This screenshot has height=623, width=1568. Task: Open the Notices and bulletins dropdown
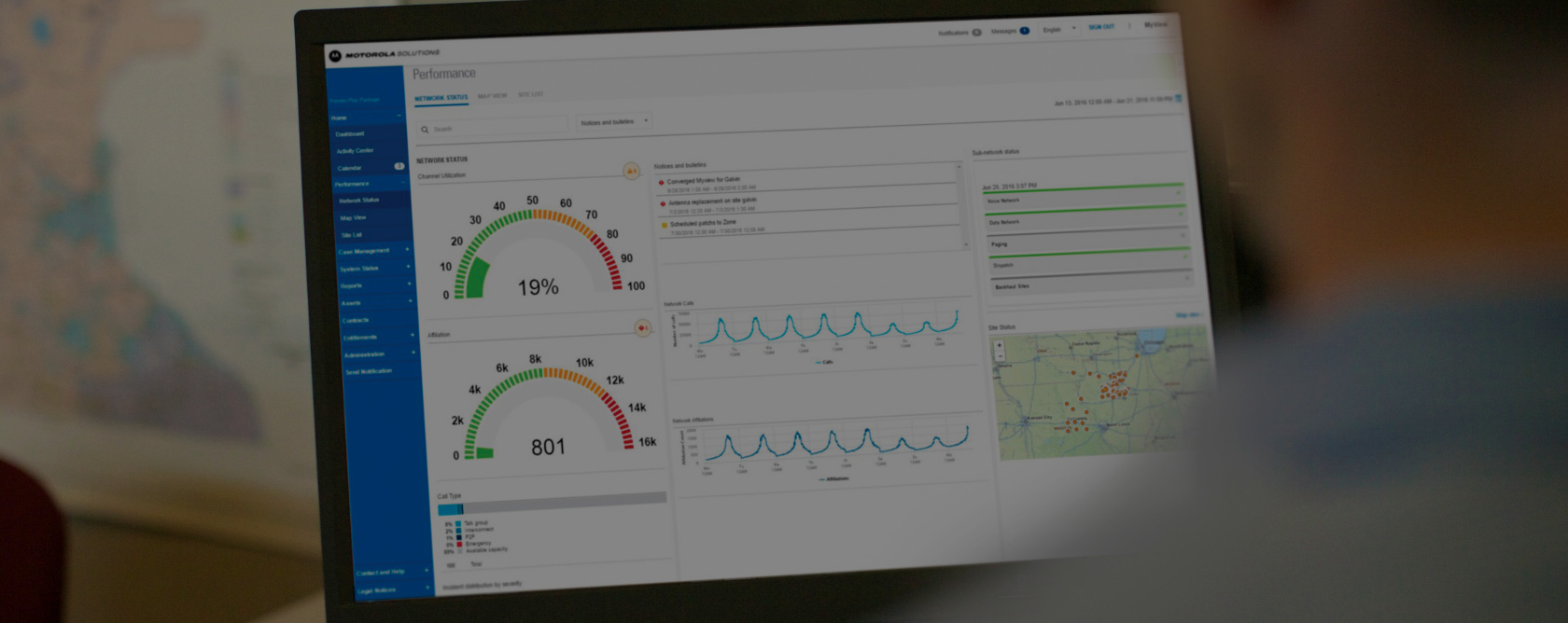pyautogui.click(x=612, y=121)
